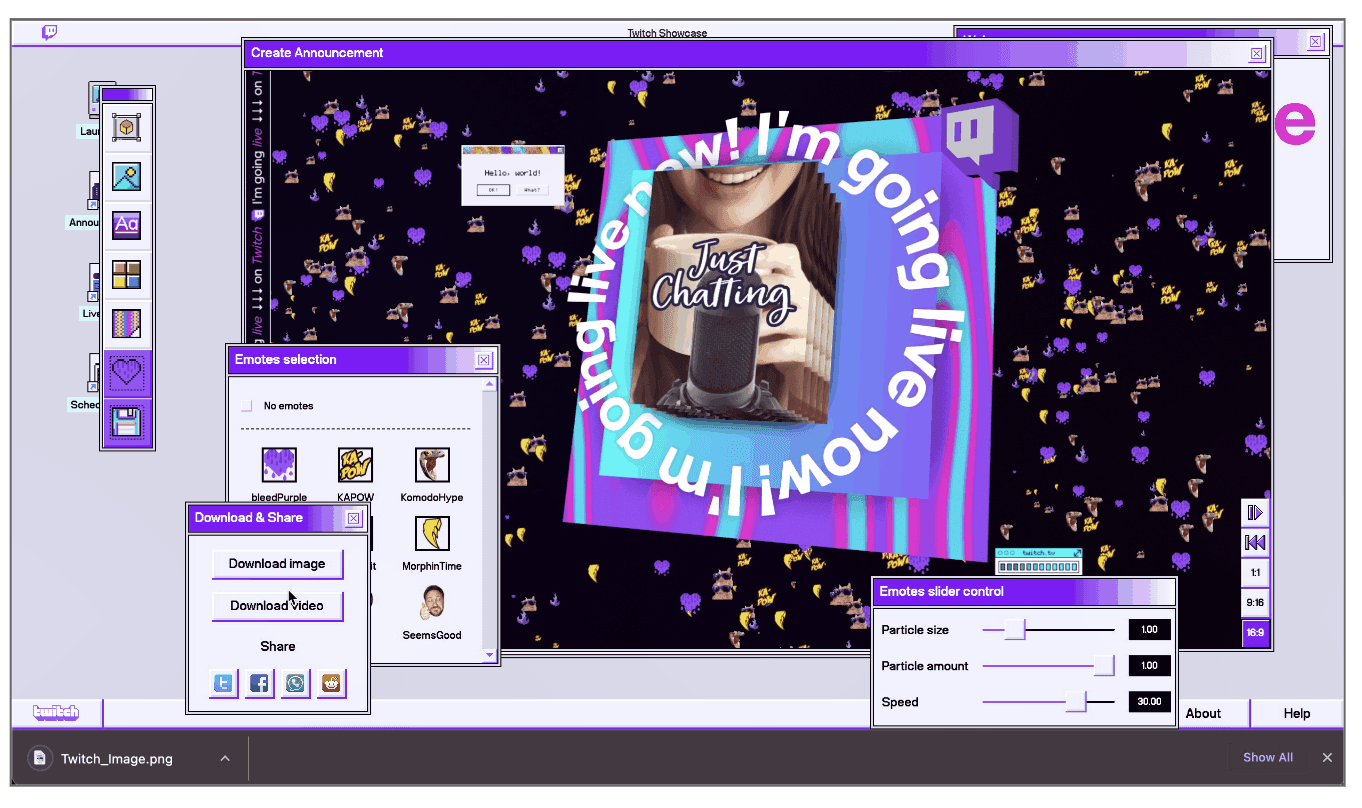Select the MorphinTime emote
Viewport: 1362px width, 808px height.
(x=432, y=534)
